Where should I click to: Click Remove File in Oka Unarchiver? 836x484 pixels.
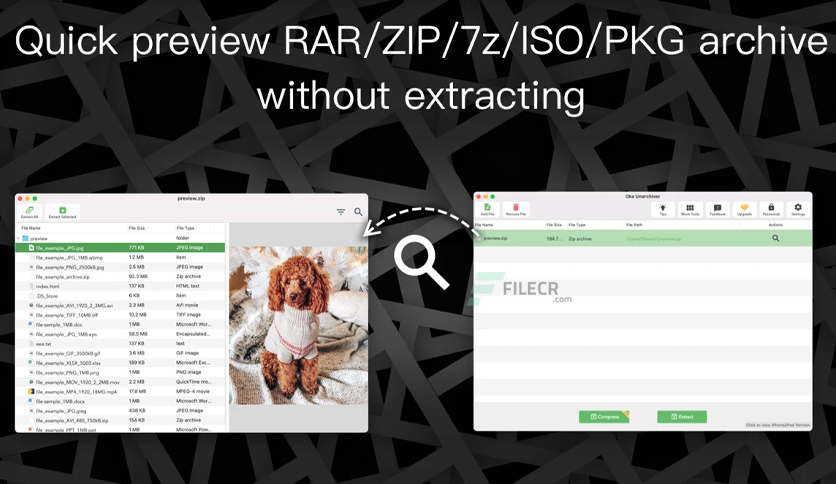(x=516, y=209)
